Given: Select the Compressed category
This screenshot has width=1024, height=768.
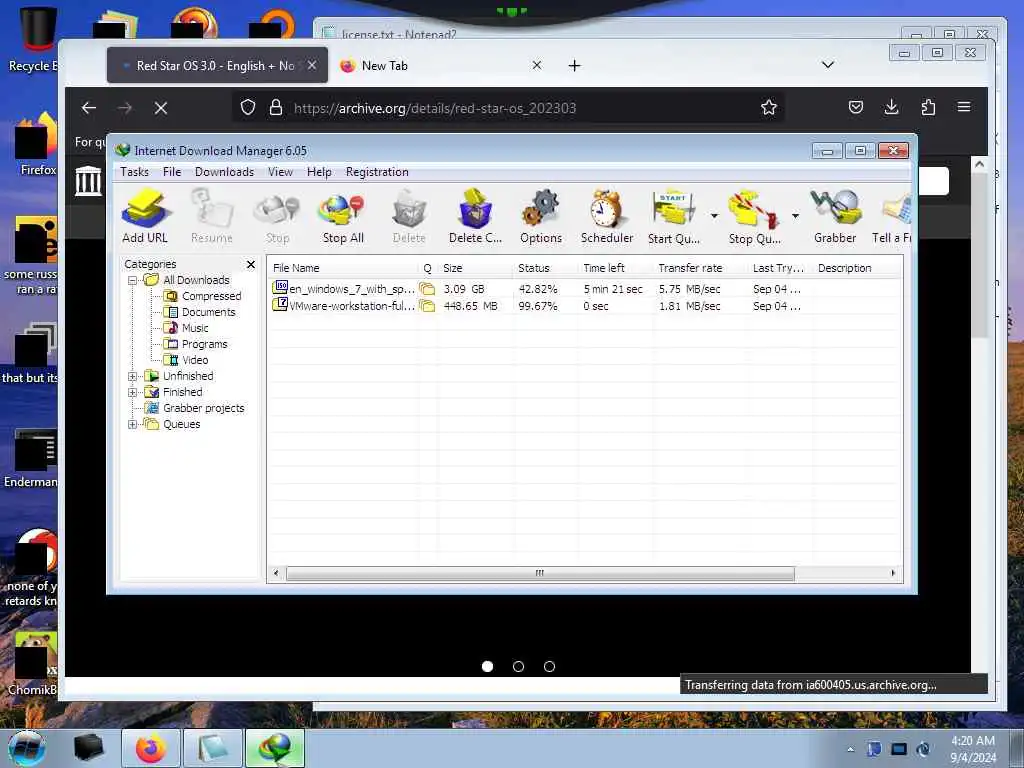Looking at the screenshot, I should (x=203, y=296).
